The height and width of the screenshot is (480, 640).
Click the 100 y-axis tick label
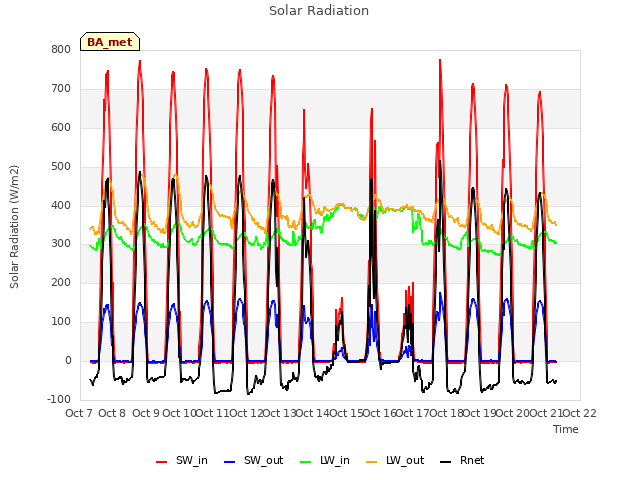pyautogui.click(x=61, y=322)
